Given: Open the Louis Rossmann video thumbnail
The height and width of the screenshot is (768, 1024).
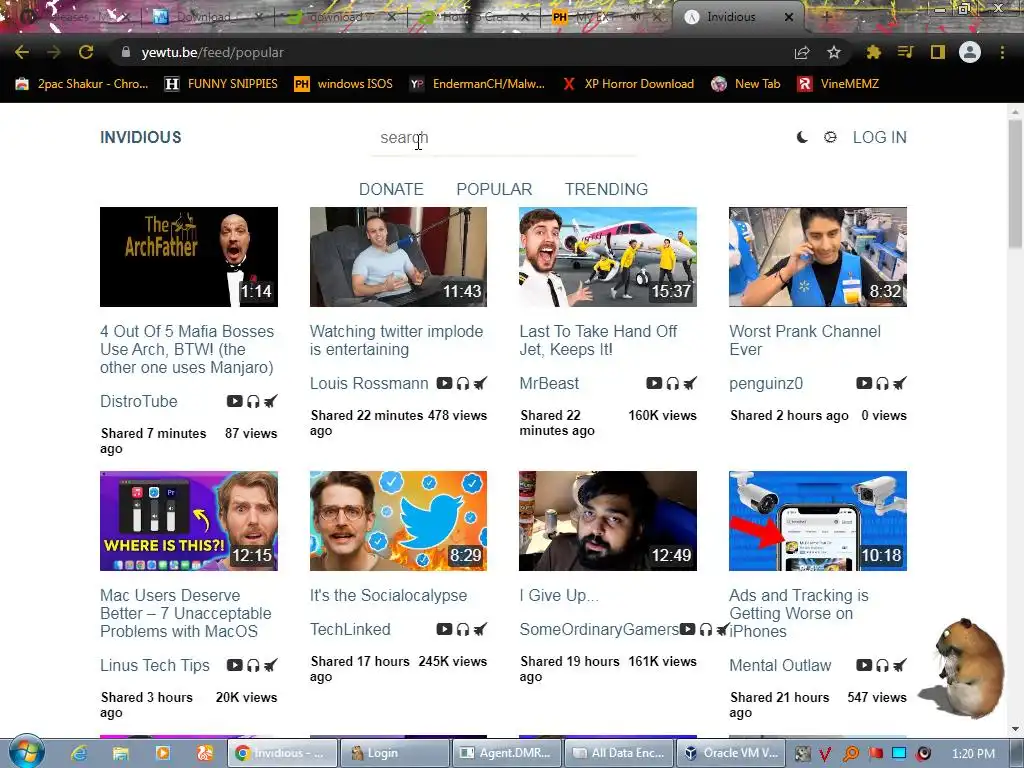Looking at the screenshot, I should pyautogui.click(x=398, y=257).
